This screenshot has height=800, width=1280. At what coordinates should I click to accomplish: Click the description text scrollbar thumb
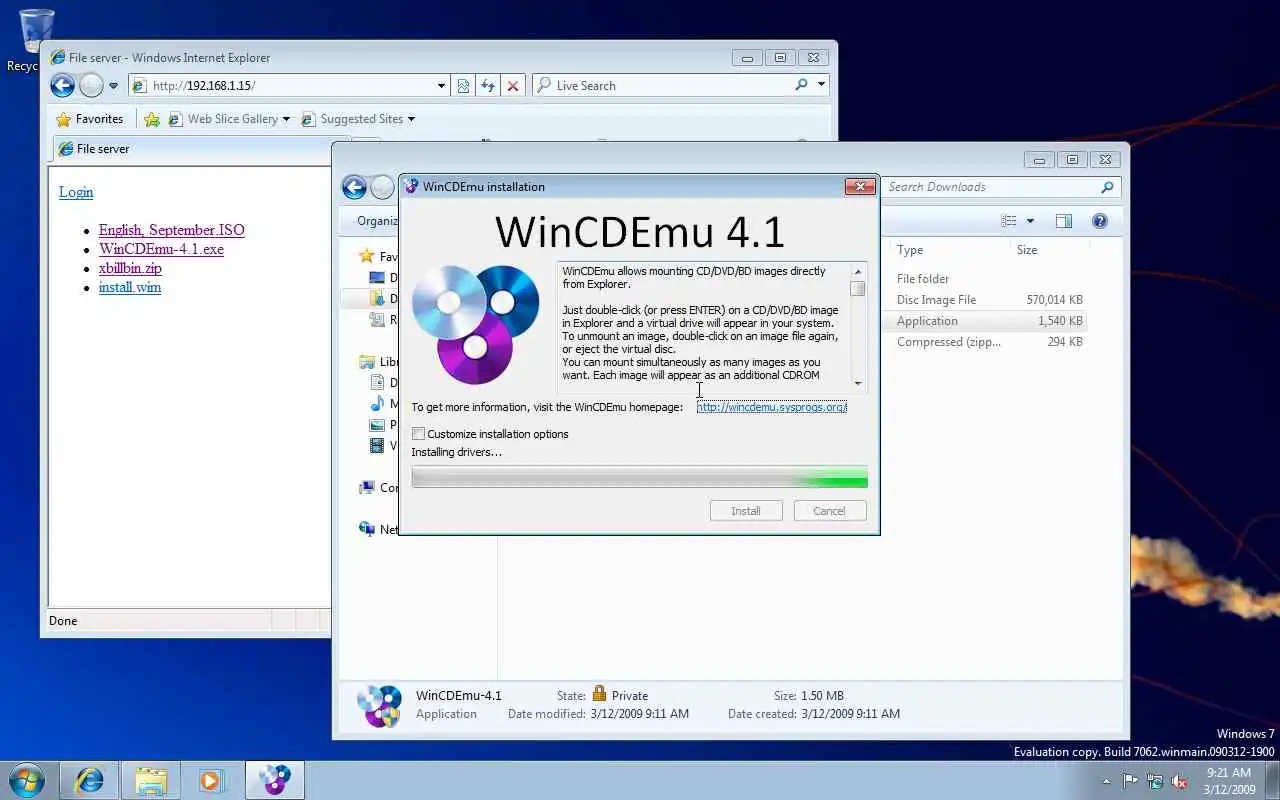pos(858,289)
